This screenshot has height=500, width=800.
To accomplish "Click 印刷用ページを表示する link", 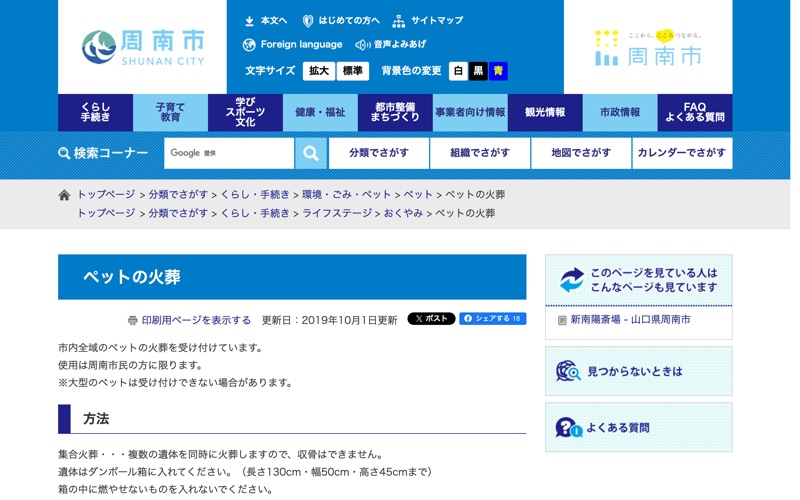I will click(196, 320).
